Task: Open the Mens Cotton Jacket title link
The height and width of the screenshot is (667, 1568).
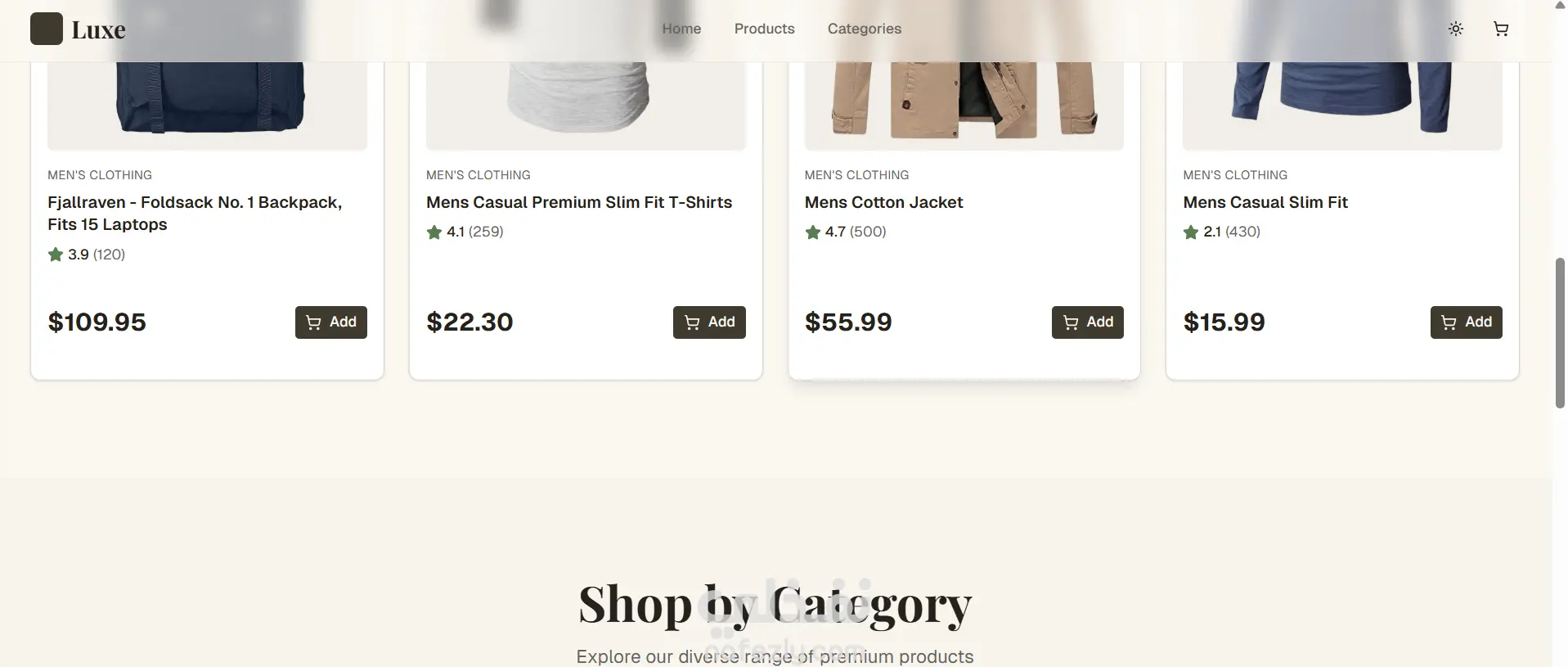Action: (883, 202)
